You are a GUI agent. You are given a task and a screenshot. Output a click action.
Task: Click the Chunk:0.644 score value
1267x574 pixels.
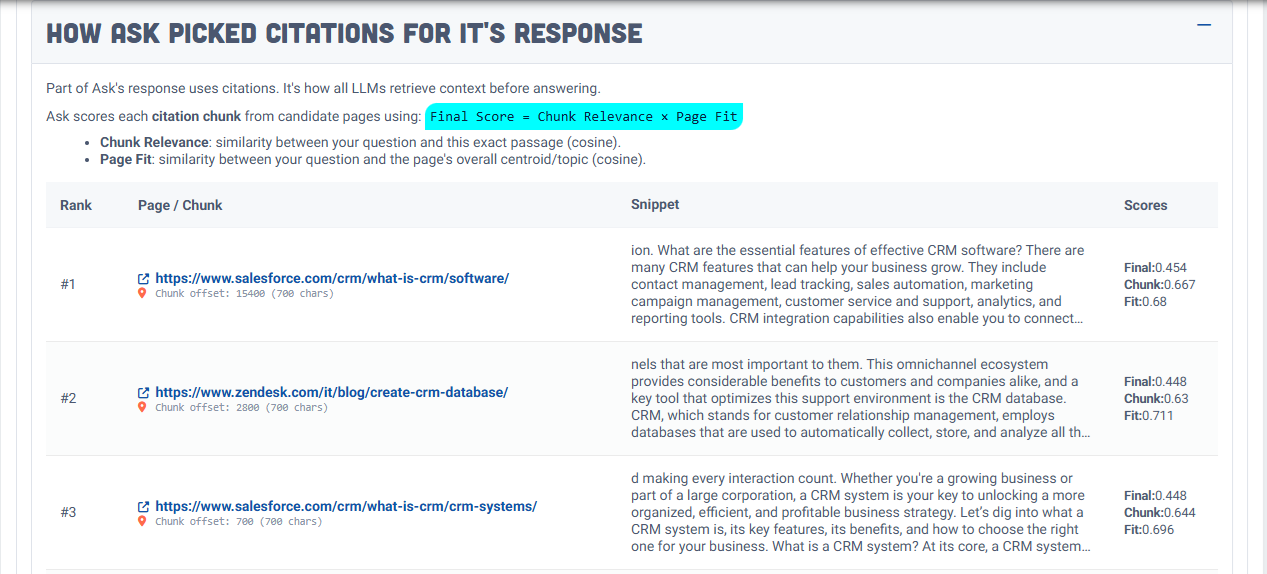(1160, 513)
